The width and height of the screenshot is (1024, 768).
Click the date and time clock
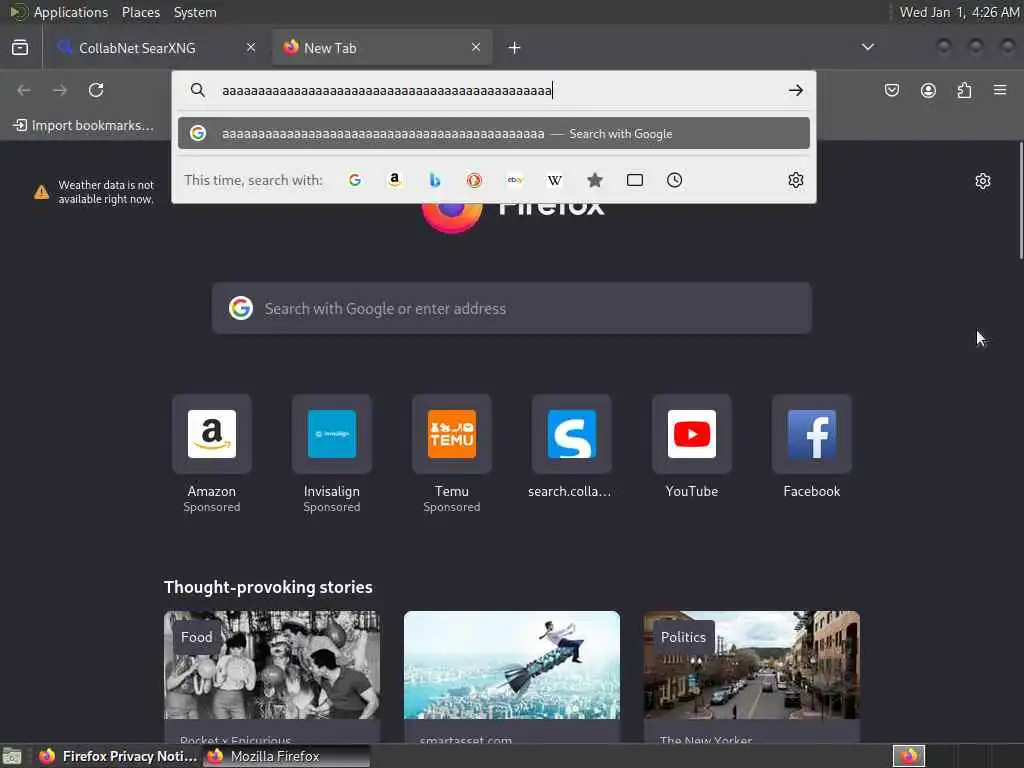pyautogui.click(x=959, y=12)
